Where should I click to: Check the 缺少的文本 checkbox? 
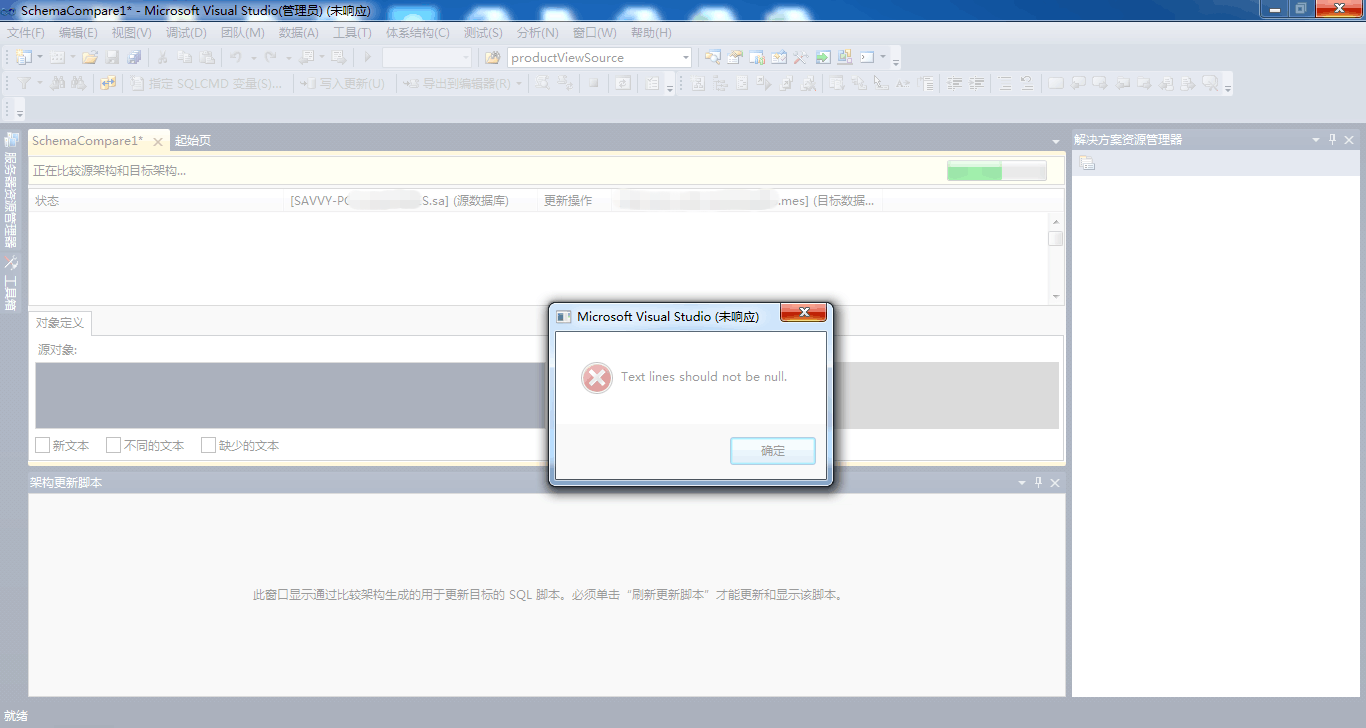(208, 445)
